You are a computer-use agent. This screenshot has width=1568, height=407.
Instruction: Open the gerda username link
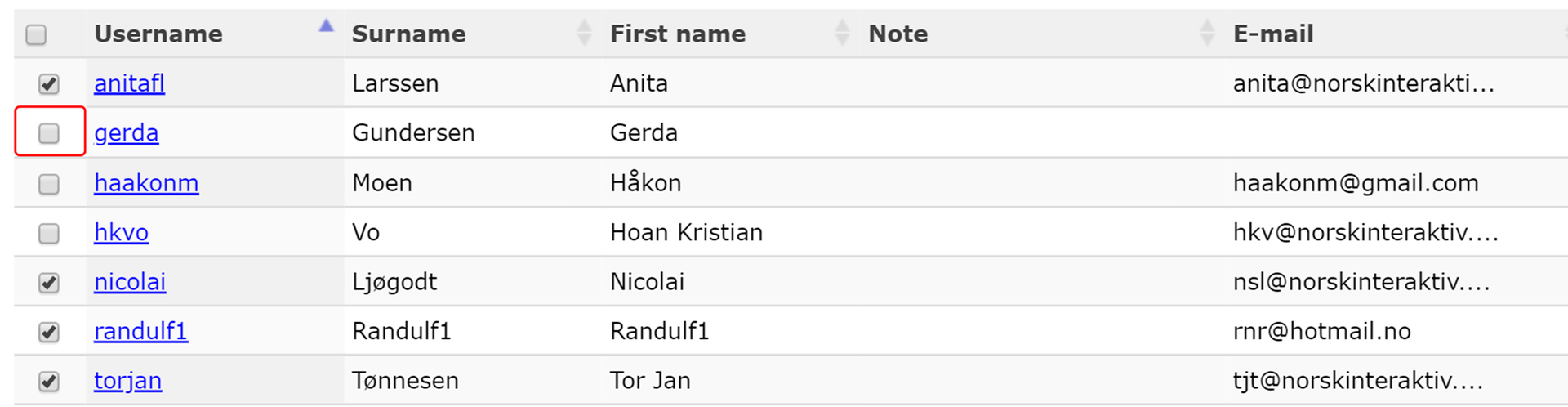(x=126, y=133)
